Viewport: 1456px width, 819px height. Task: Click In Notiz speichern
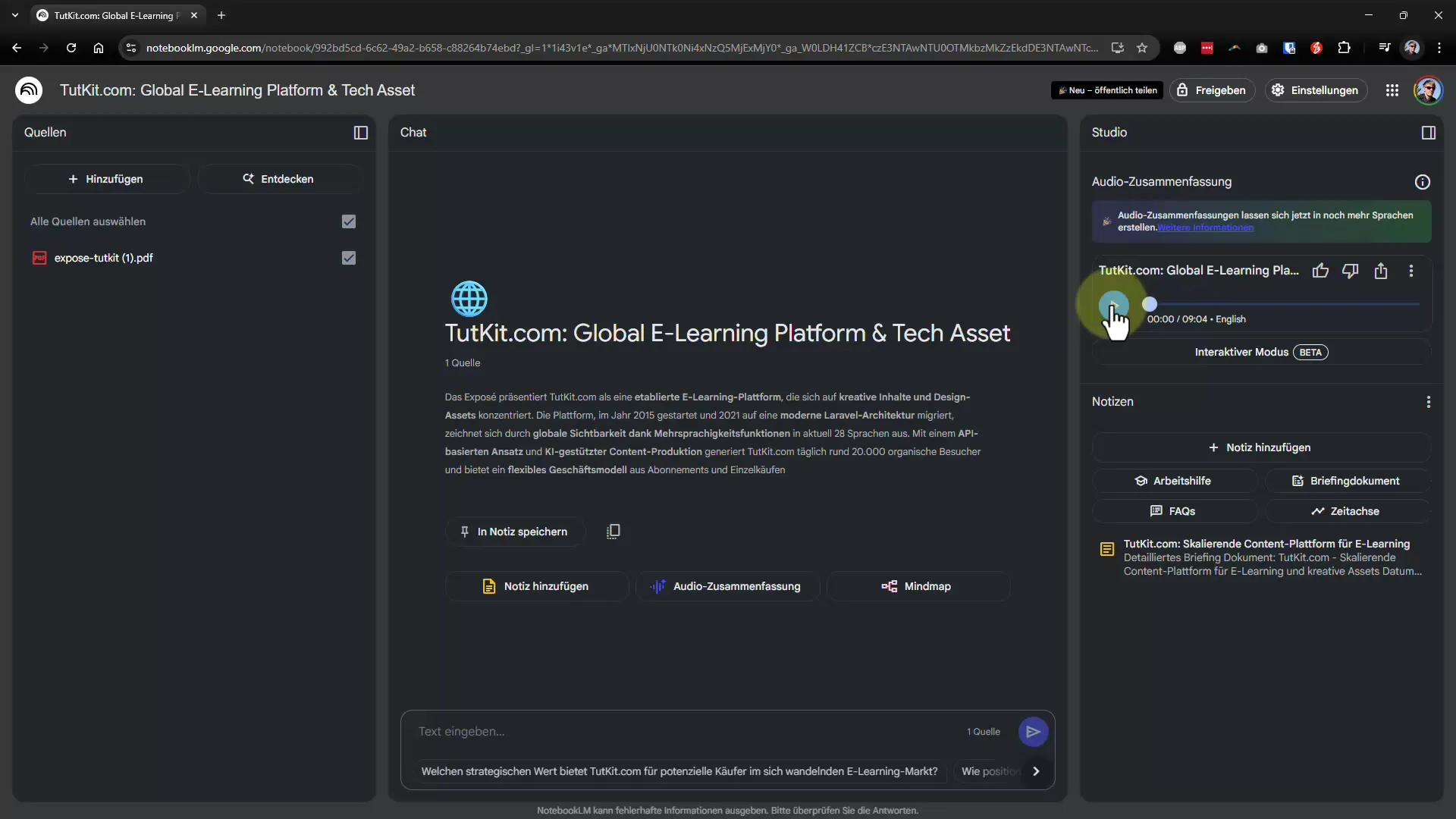515,532
